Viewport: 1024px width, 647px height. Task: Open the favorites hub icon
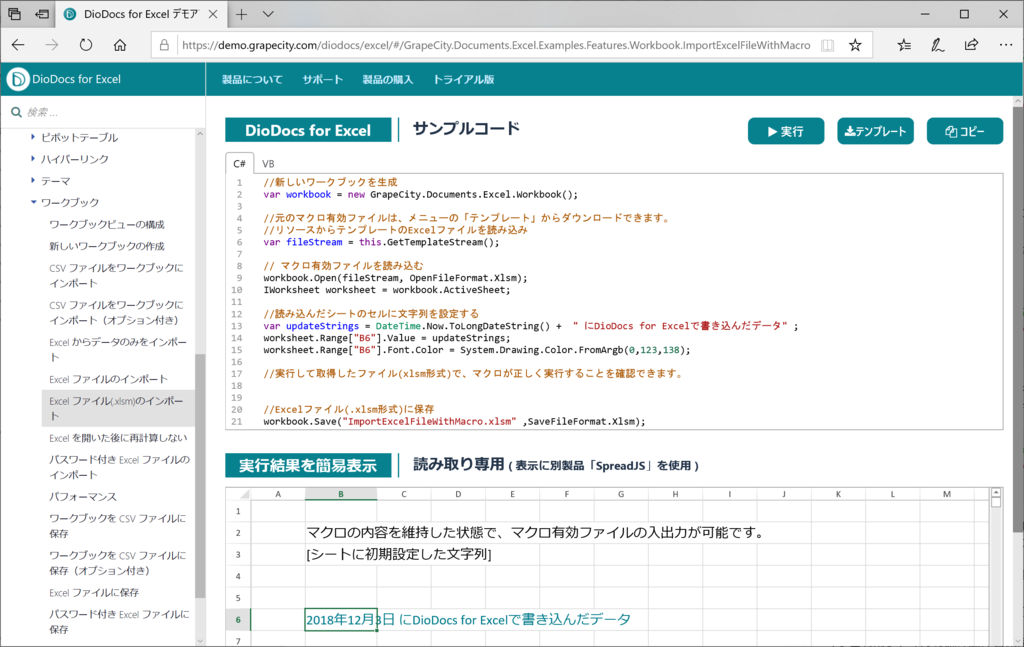click(x=904, y=45)
